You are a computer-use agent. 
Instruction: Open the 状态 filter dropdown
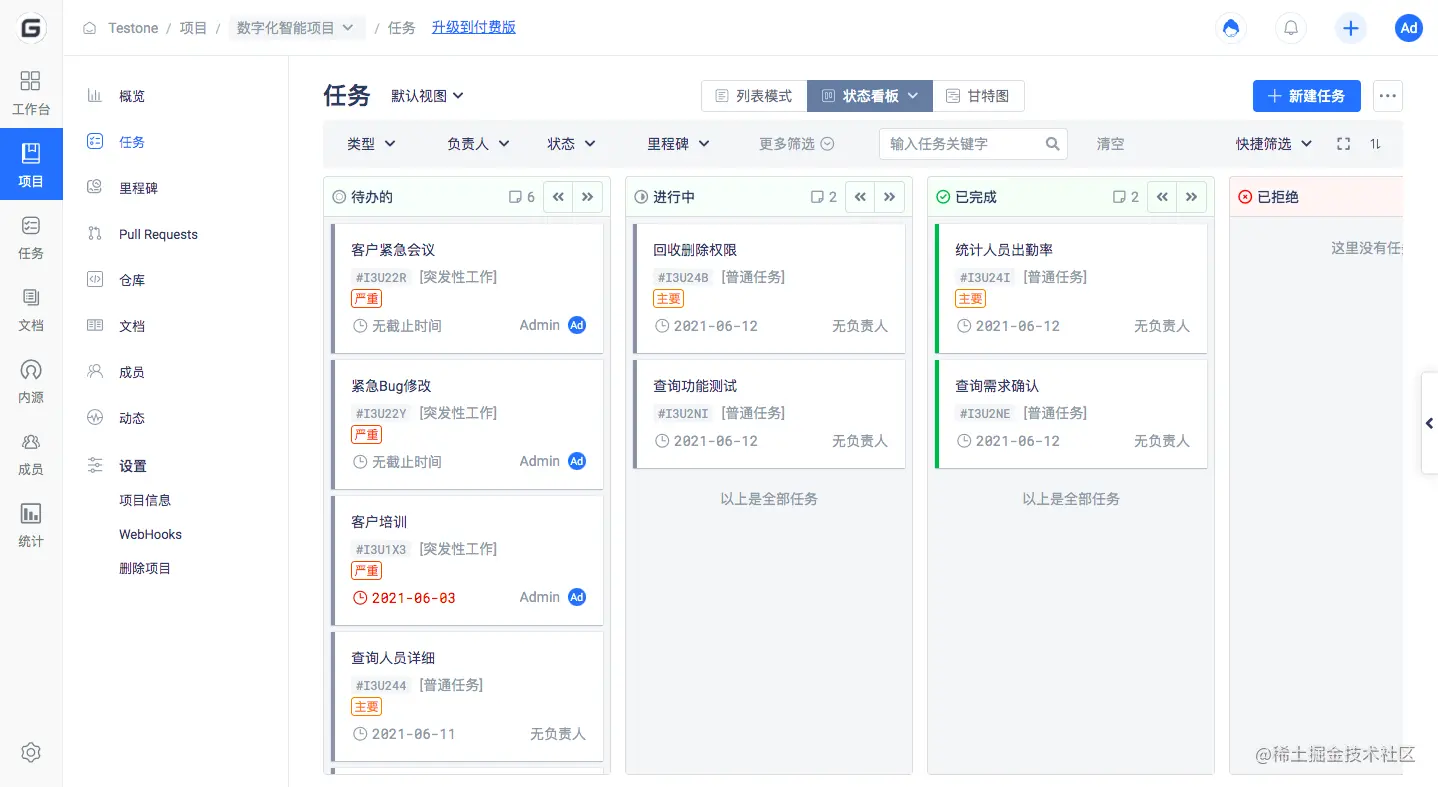pos(571,144)
